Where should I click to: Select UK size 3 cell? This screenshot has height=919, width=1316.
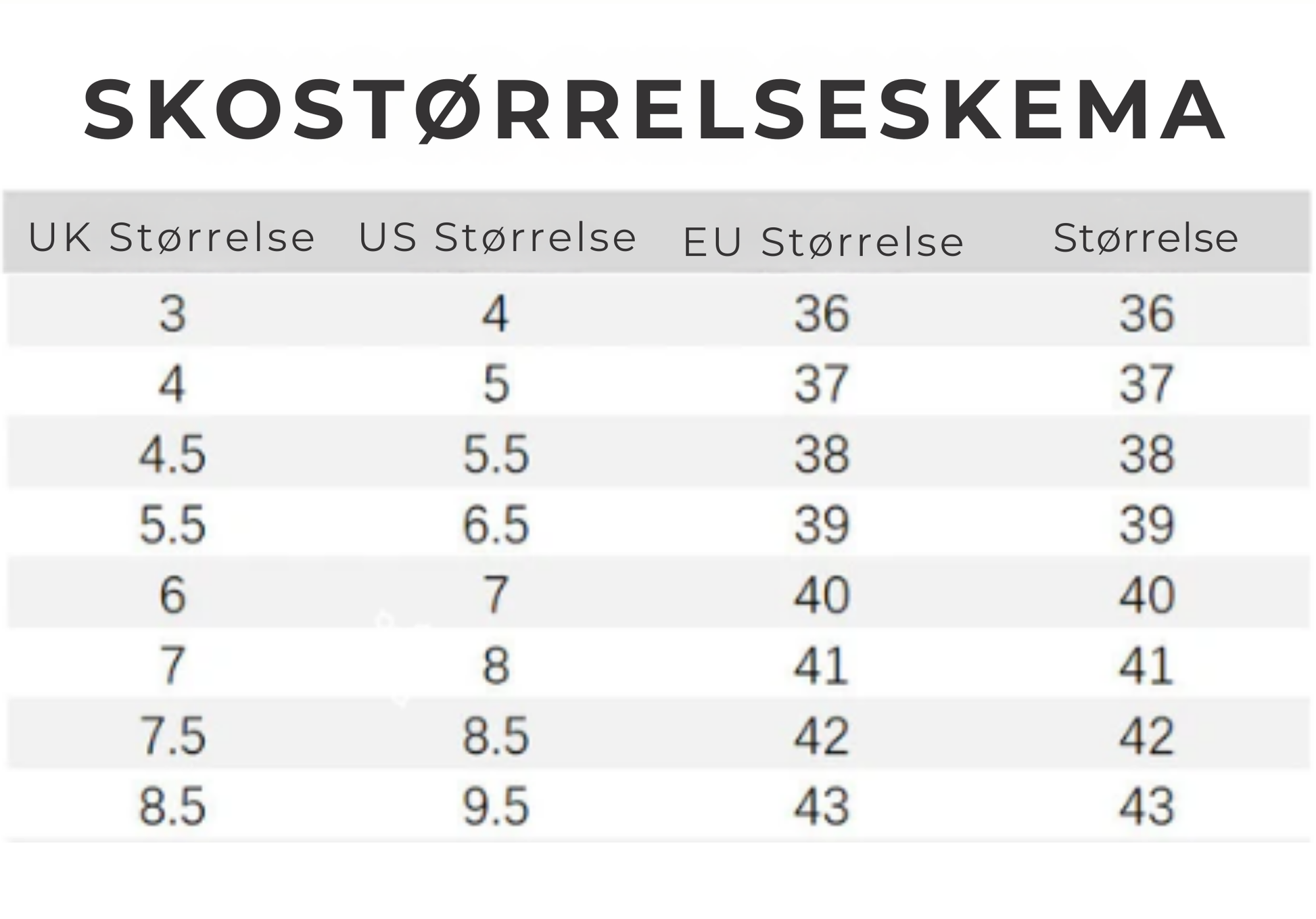click(172, 314)
